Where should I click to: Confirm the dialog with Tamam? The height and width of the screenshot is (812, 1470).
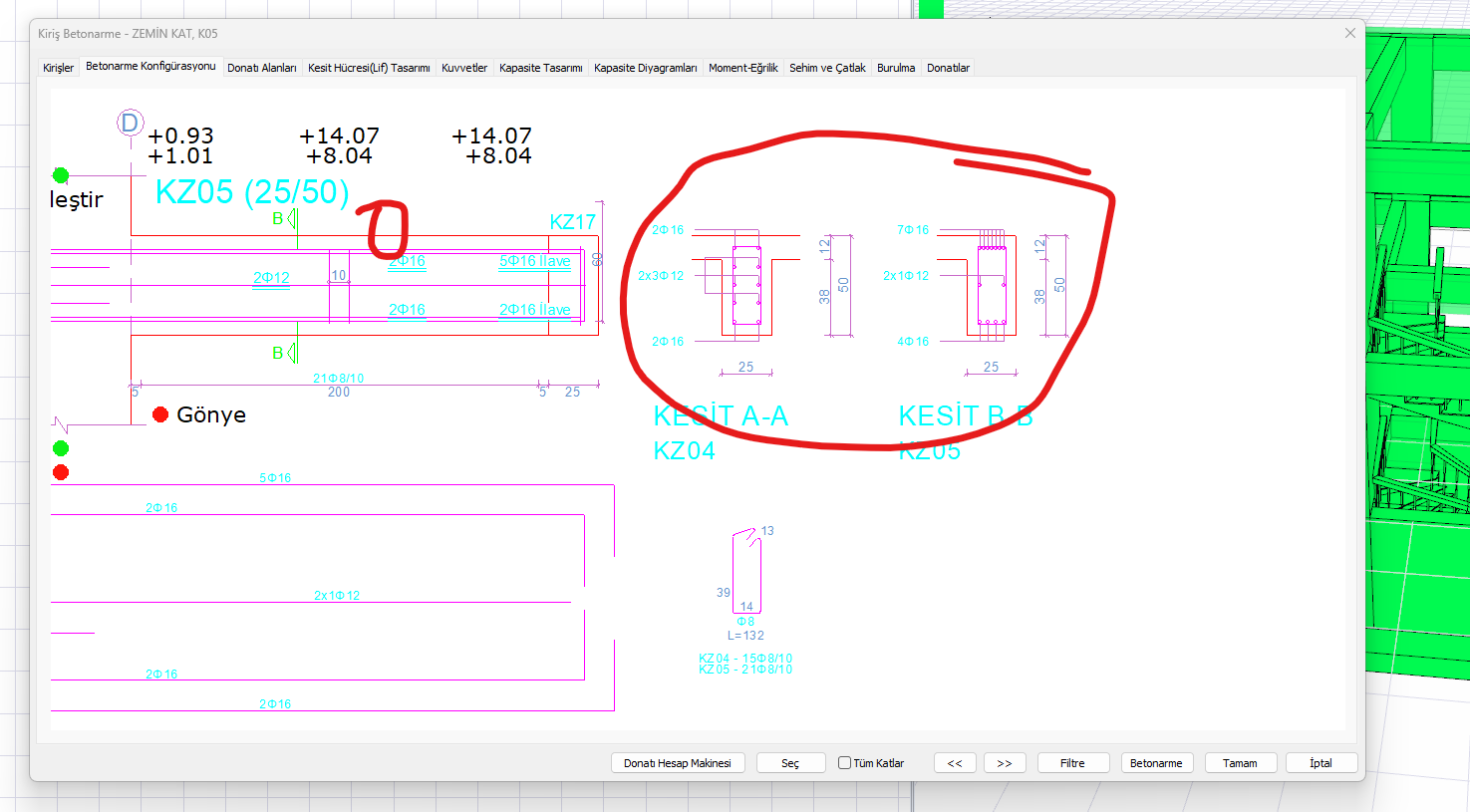(1240, 763)
